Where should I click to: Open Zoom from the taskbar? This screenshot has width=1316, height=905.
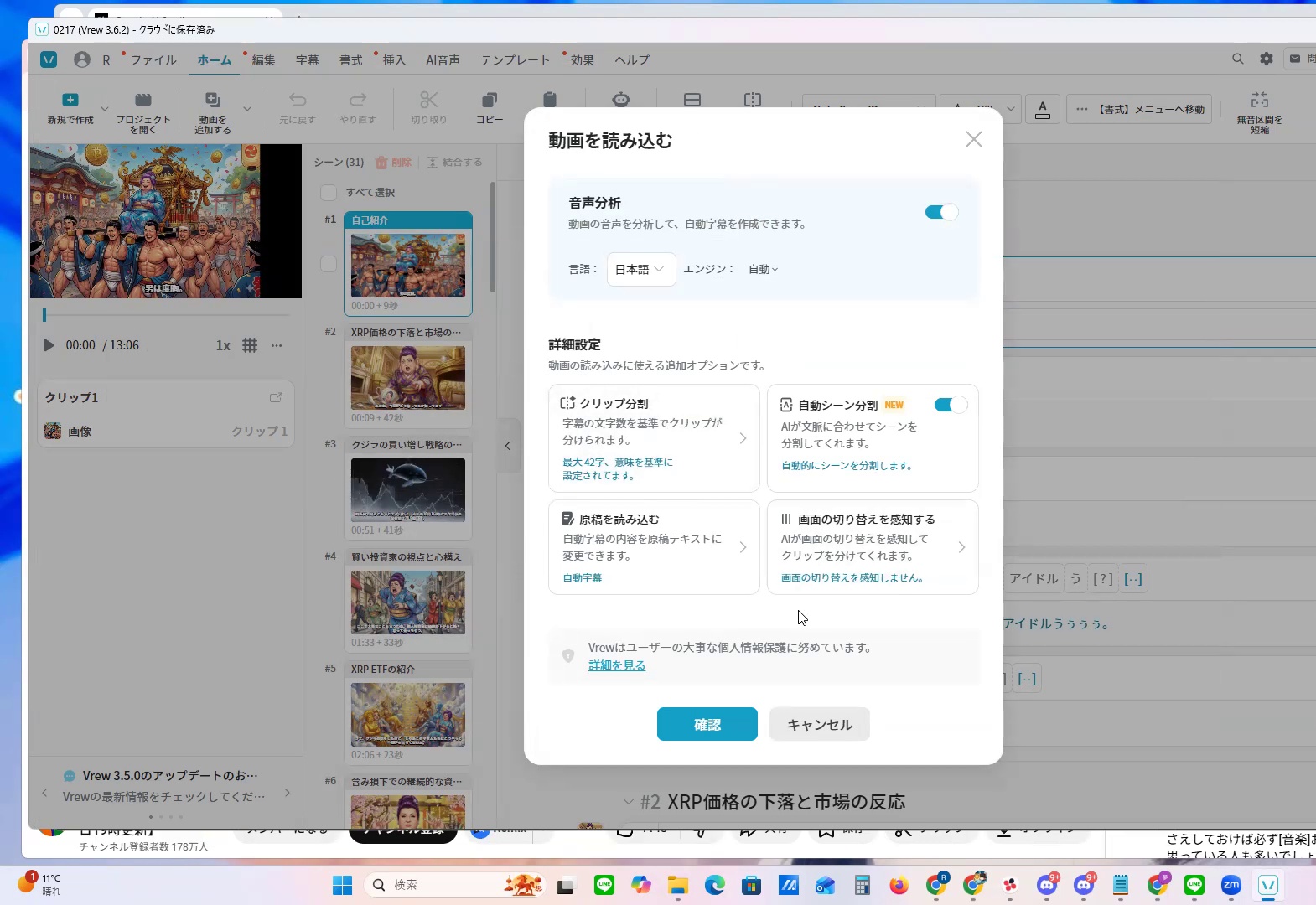1231,885
